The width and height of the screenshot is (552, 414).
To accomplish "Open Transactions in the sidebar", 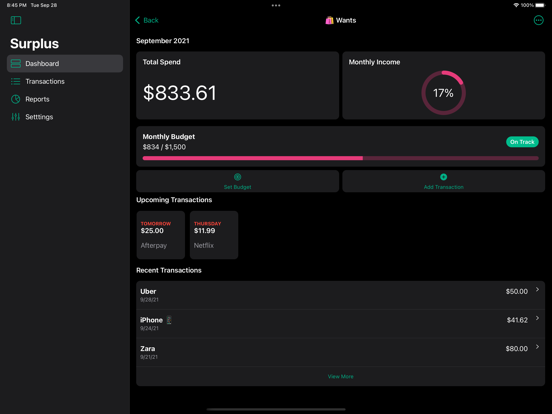I will tap(65, 81).
